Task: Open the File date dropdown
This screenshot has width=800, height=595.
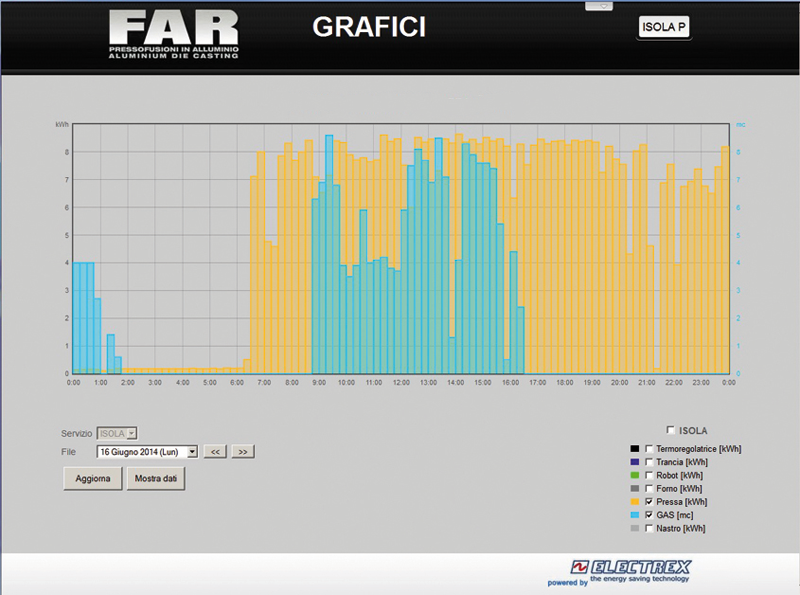Action: (x=148, y=452)
